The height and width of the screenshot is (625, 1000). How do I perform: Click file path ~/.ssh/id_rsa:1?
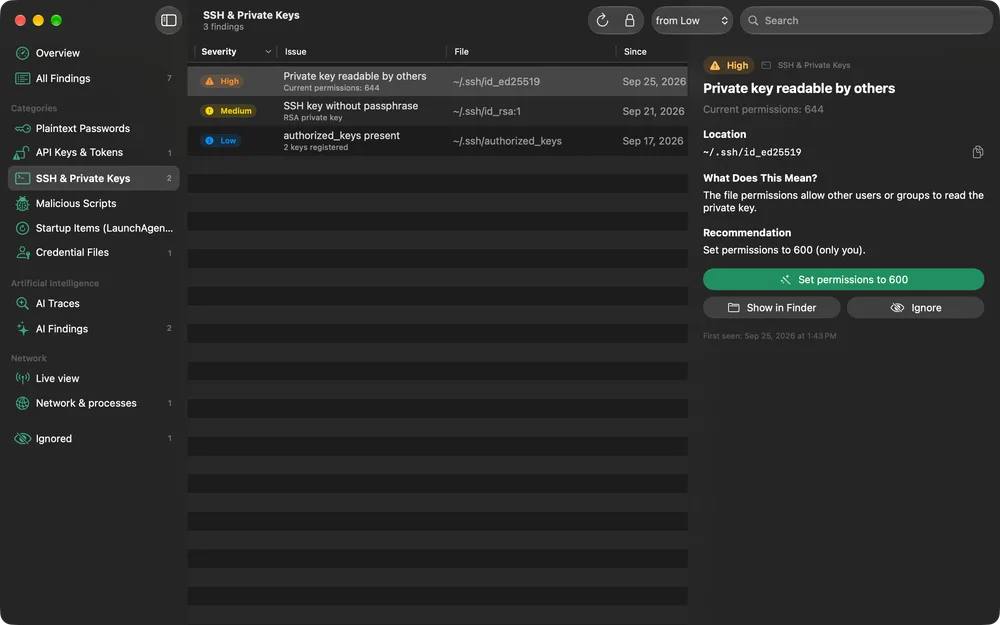pos(487,111)
